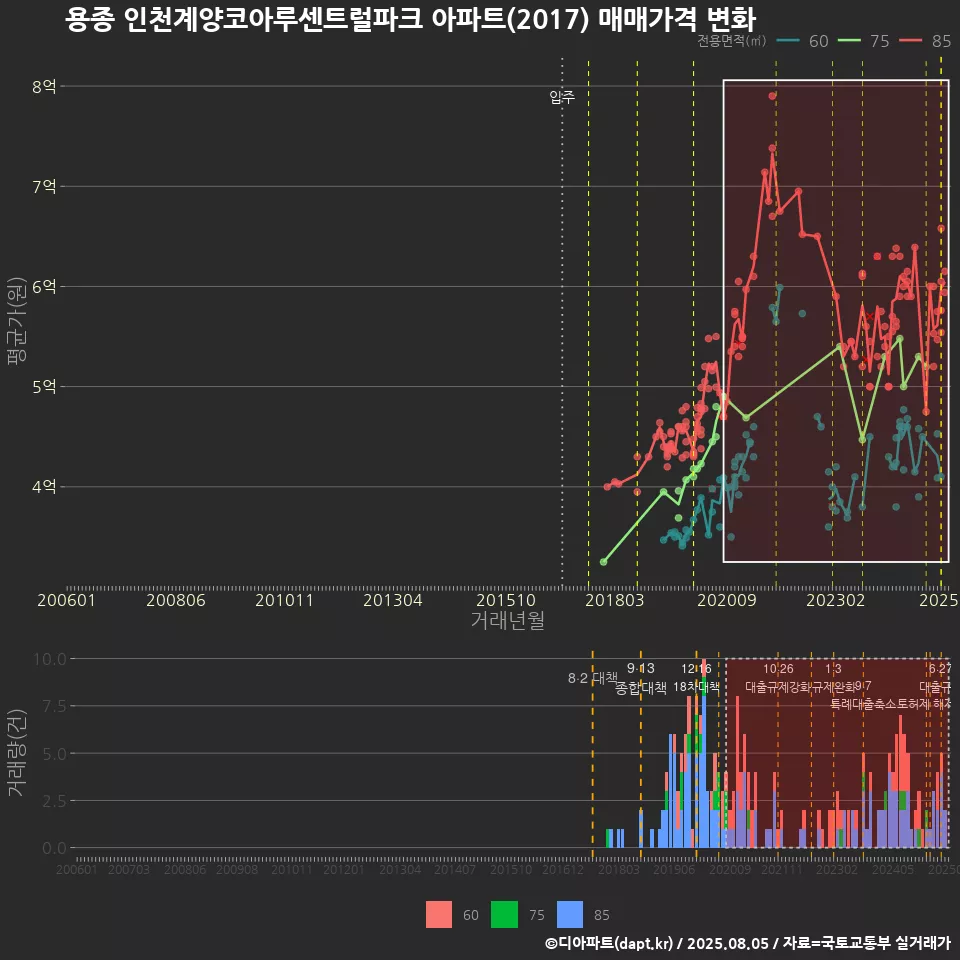This screenshot has width=960, height=960.
Task: Click 201510 on the price chart axis
Action: pyautogui.click(x=506, y=600)
